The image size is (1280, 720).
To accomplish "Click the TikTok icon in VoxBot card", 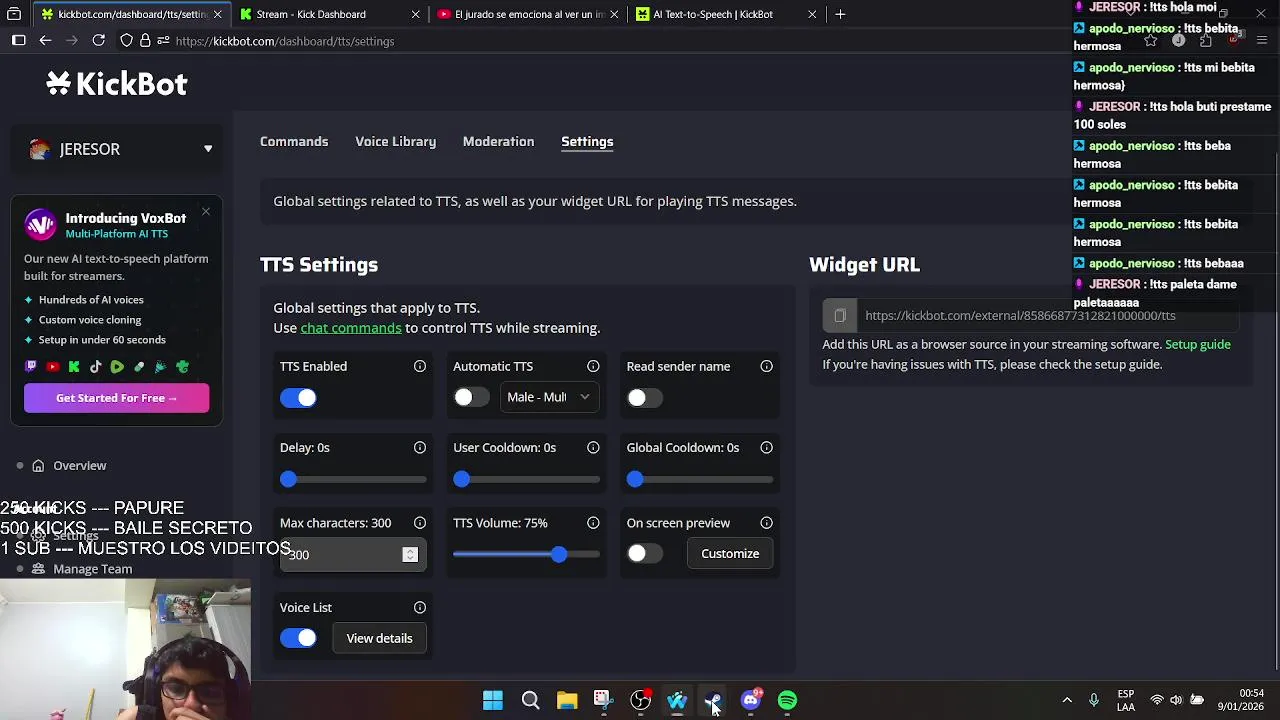I will (x=96, y=367).
